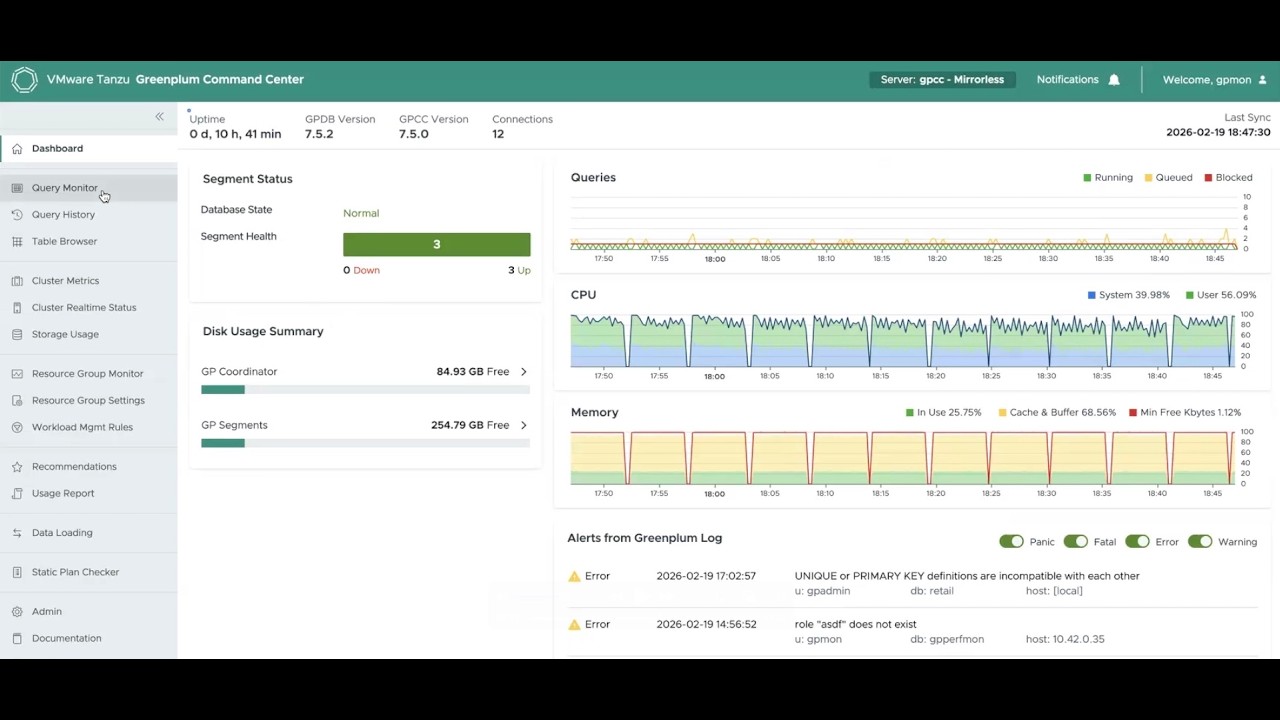
Task: Open Static Plan Checker
Action: (88, 573)
